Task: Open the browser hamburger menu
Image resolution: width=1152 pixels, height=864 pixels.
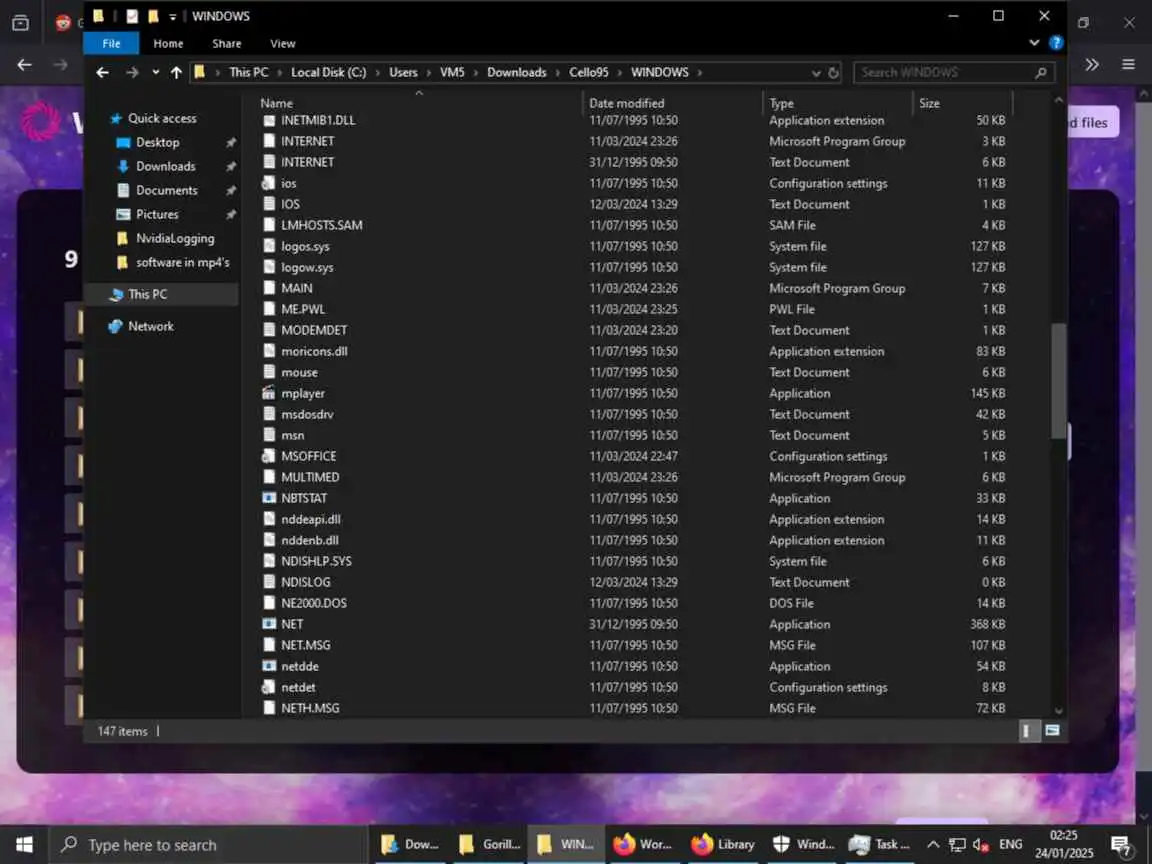Action: pos(1128,65)
